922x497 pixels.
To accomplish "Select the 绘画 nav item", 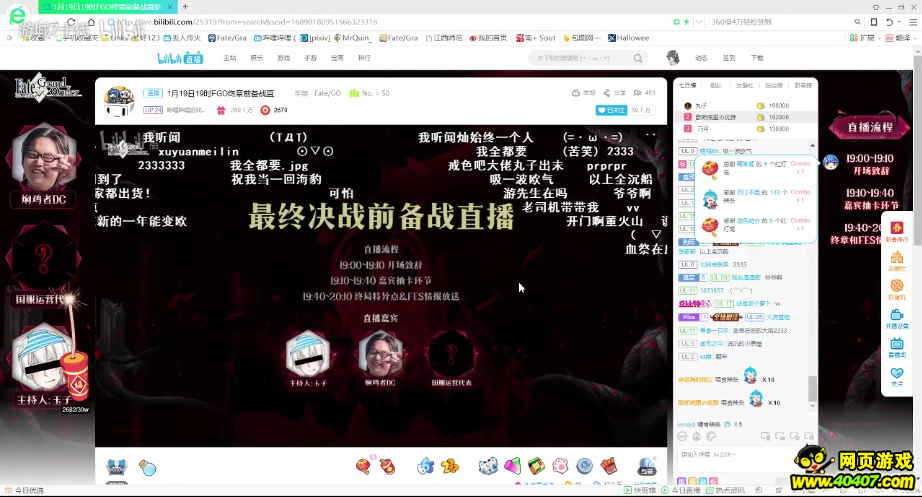I will 337,58.
